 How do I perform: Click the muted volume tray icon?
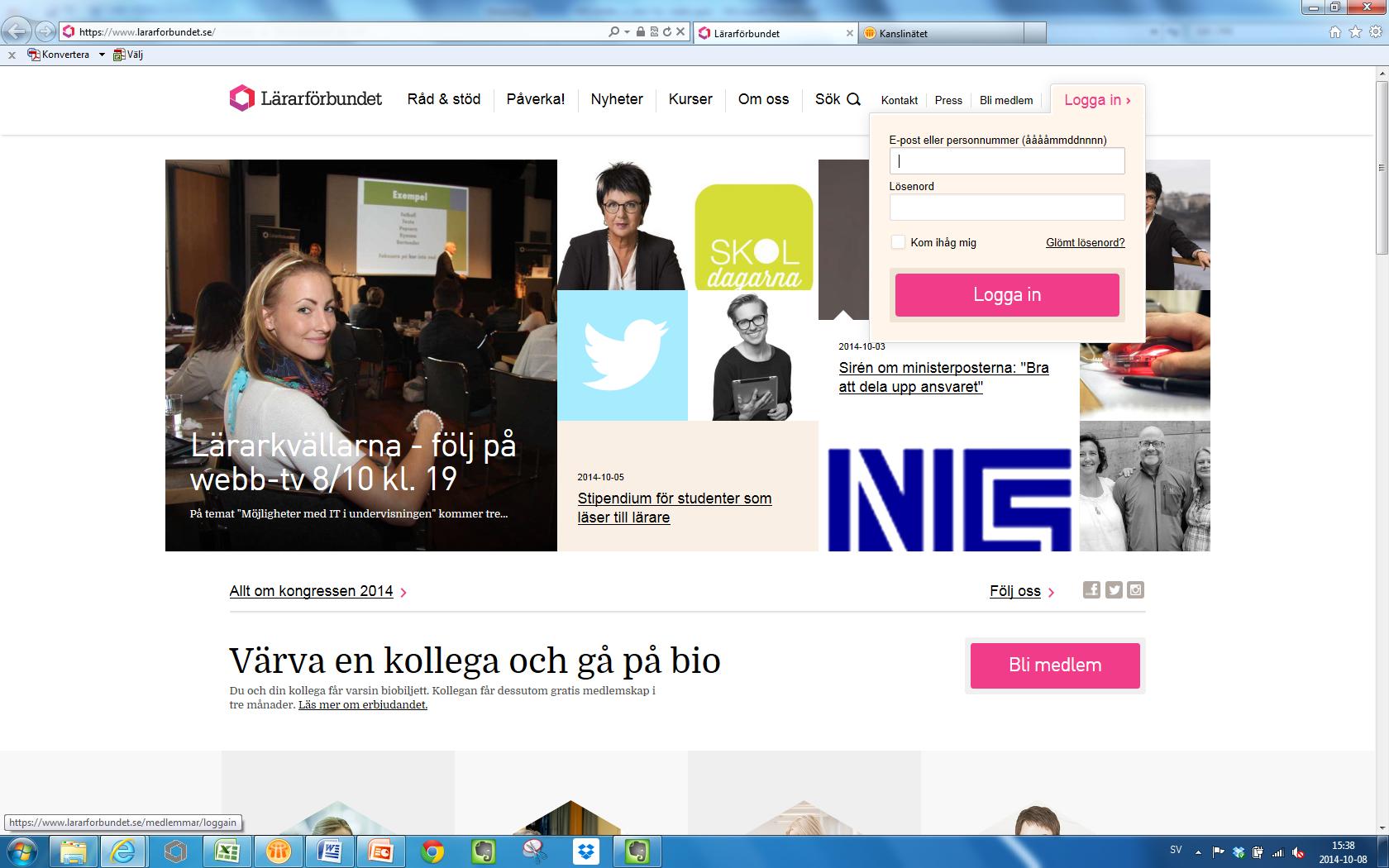click(1297, 852)
